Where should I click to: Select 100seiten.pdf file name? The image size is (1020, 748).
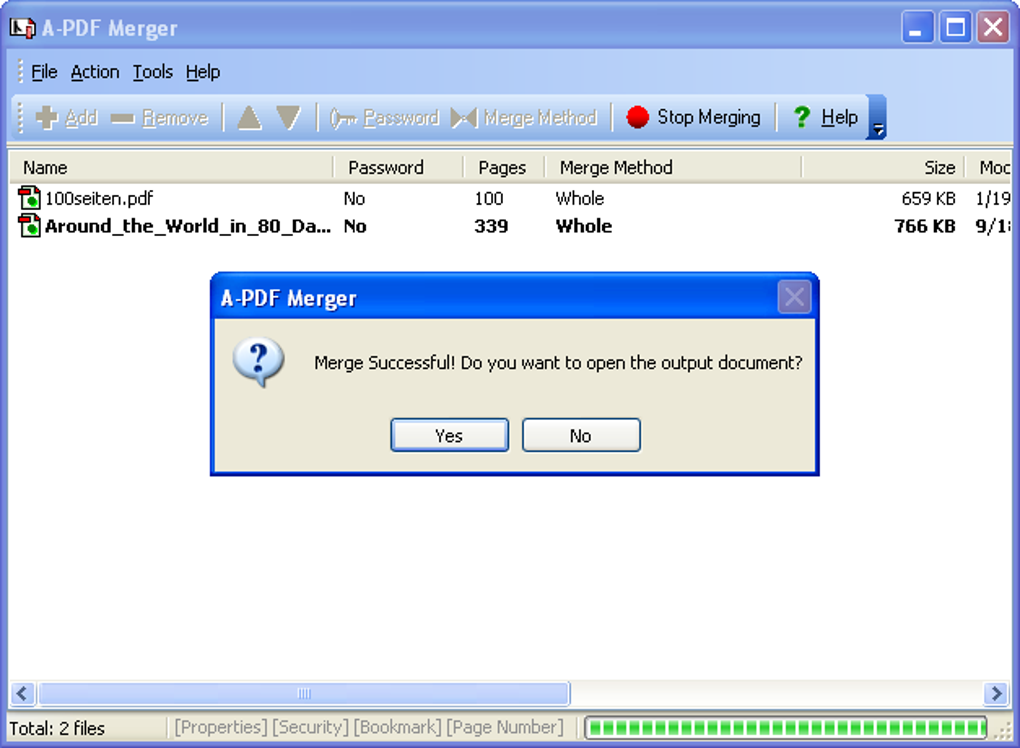[x=99, y=198]
